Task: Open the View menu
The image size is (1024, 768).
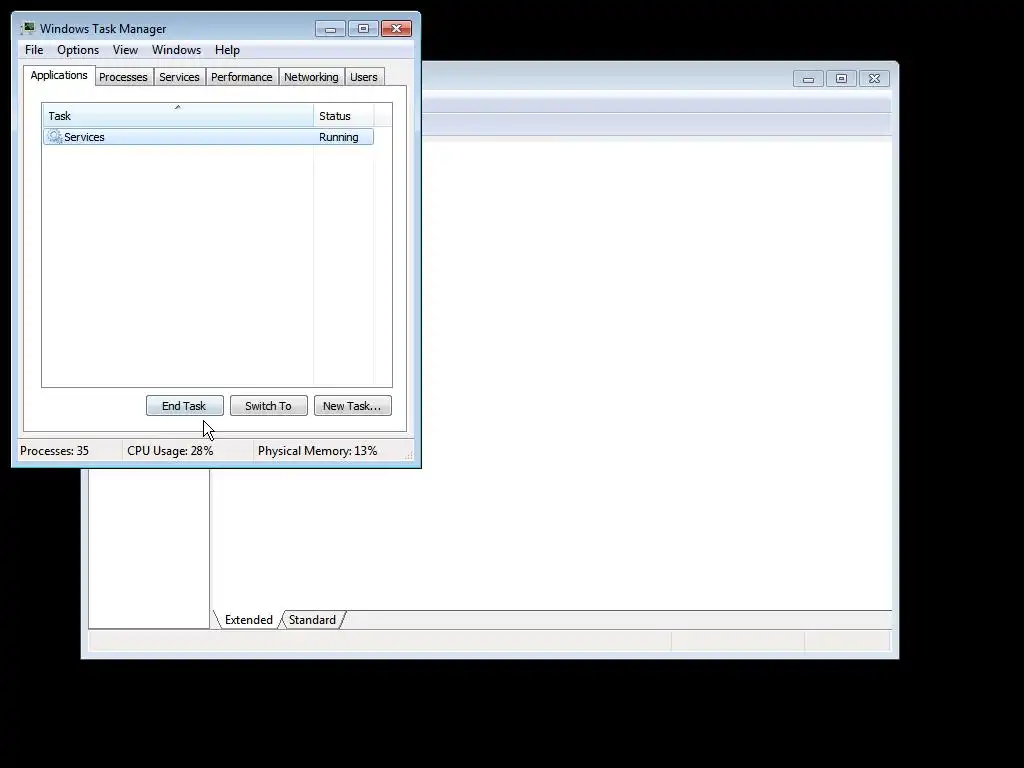Action: click(125, 50)
